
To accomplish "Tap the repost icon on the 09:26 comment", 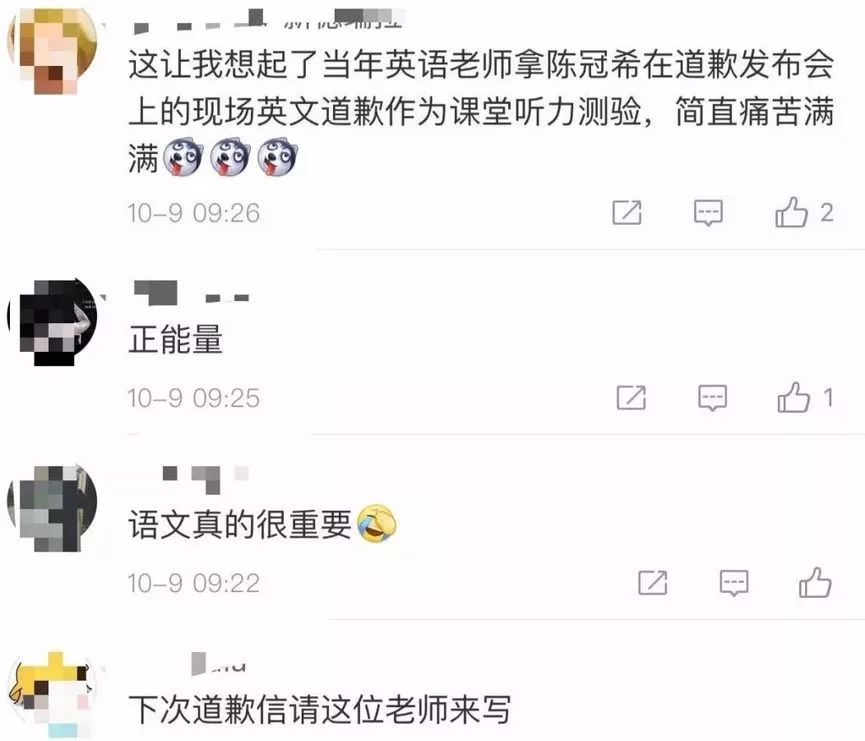I will [x=627, y=212].
